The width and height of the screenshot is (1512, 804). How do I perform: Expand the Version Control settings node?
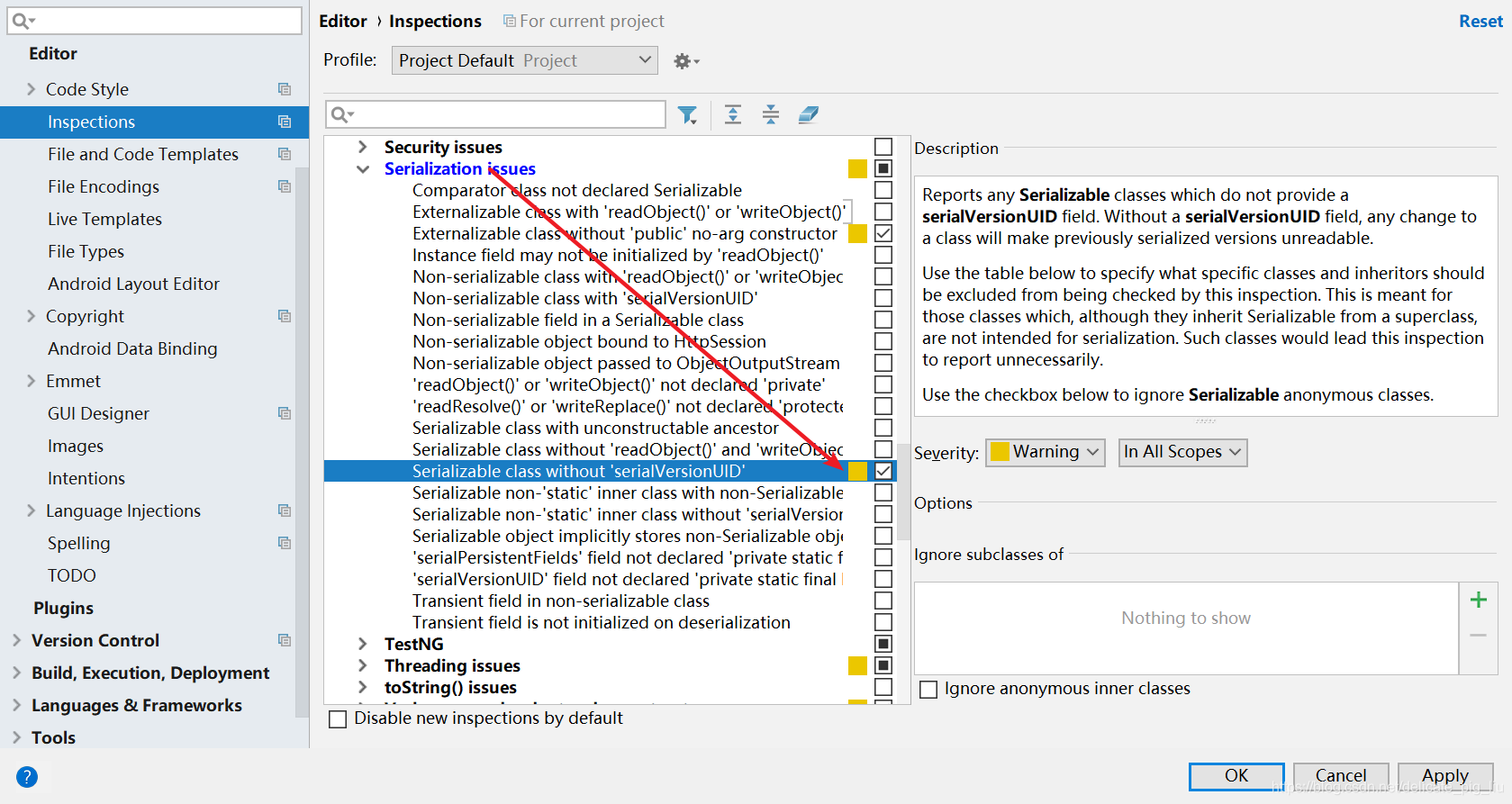click(x=16, y=640)
